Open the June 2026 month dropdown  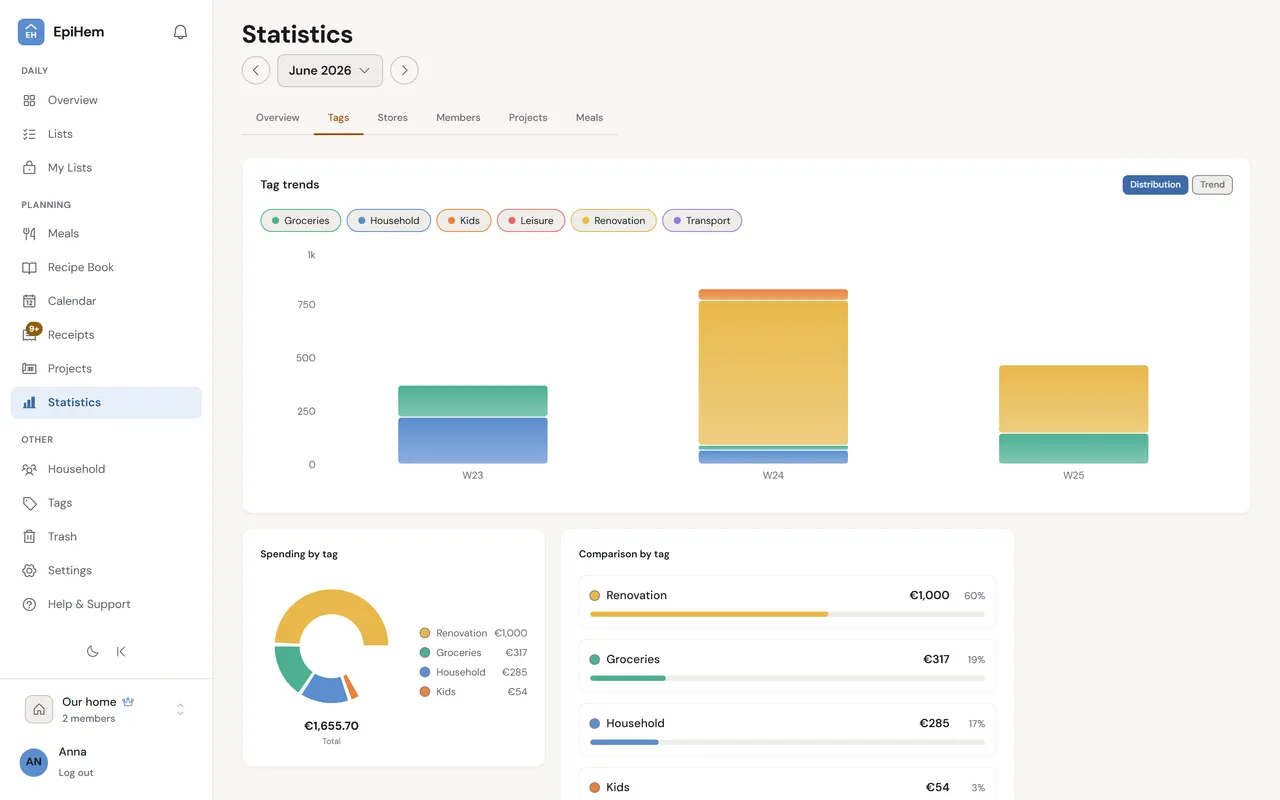(330, 70)
